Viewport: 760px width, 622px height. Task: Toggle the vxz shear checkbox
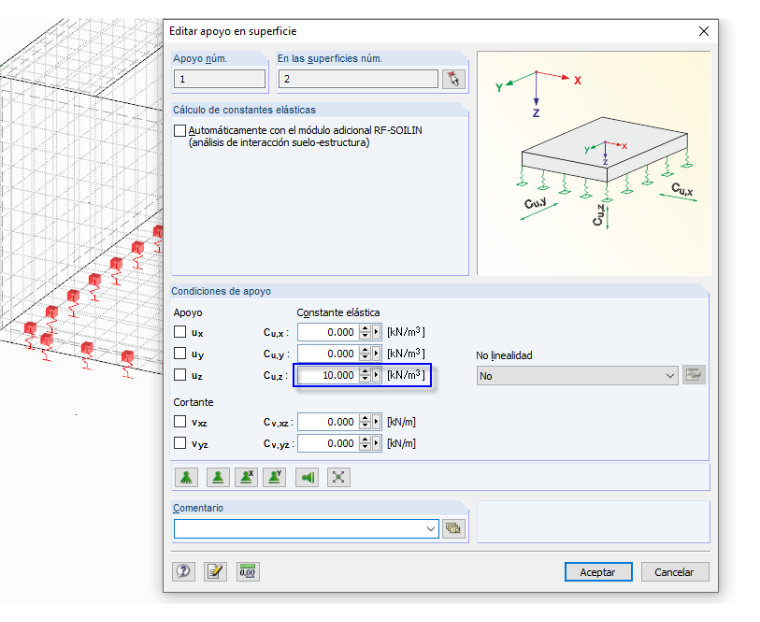tap(180, 421)
